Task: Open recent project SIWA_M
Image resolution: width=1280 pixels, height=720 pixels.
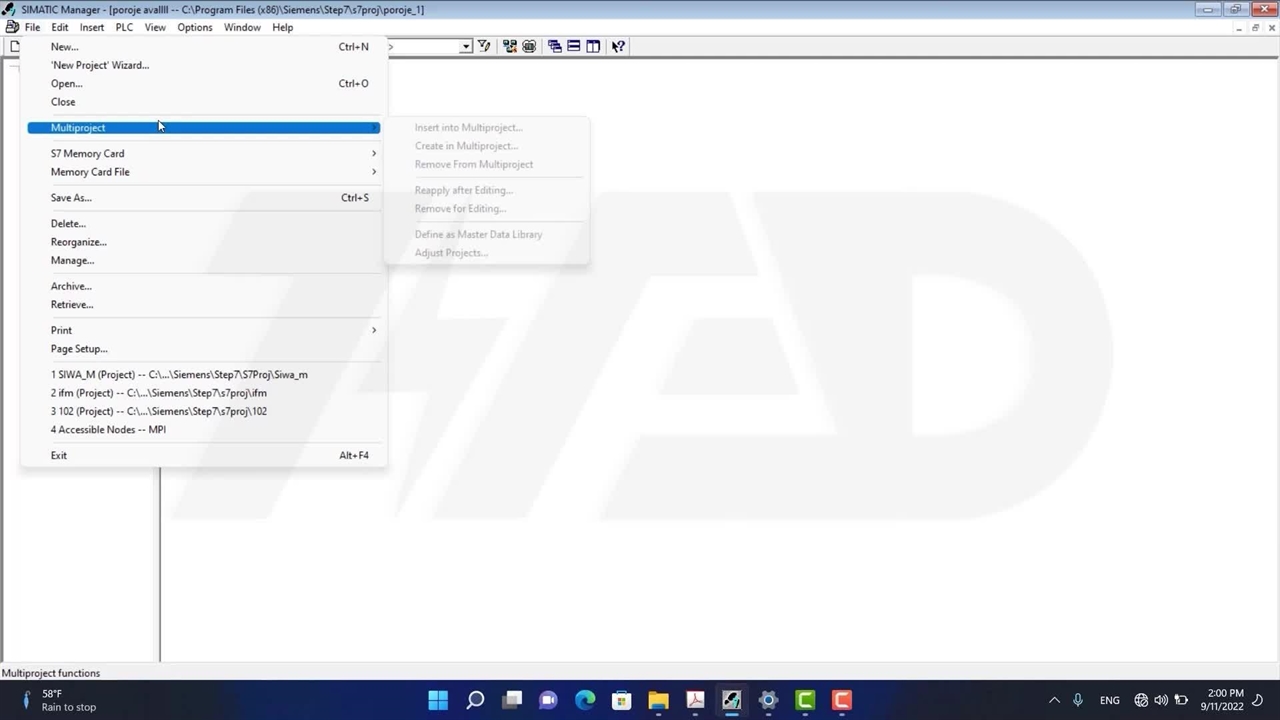Action: [179, 375]
